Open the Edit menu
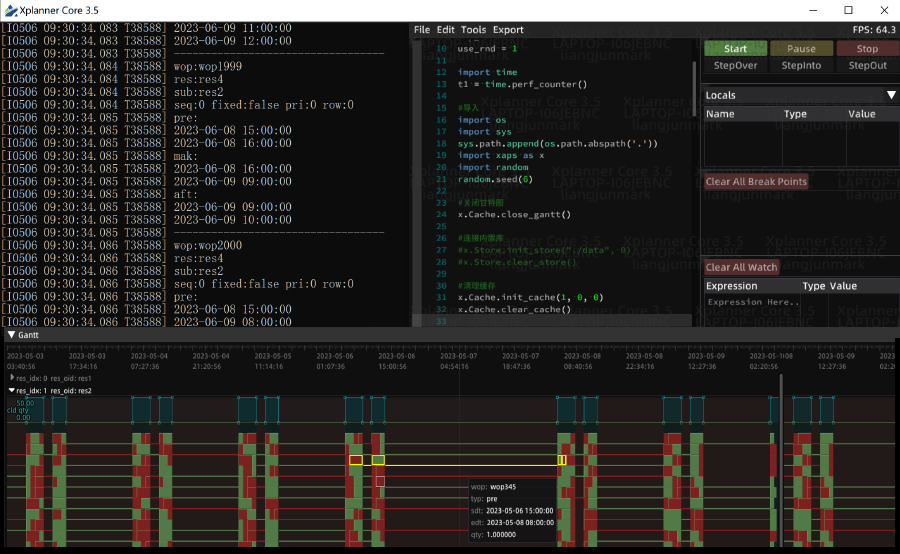The image size is (900, 554). pos(445,30)
